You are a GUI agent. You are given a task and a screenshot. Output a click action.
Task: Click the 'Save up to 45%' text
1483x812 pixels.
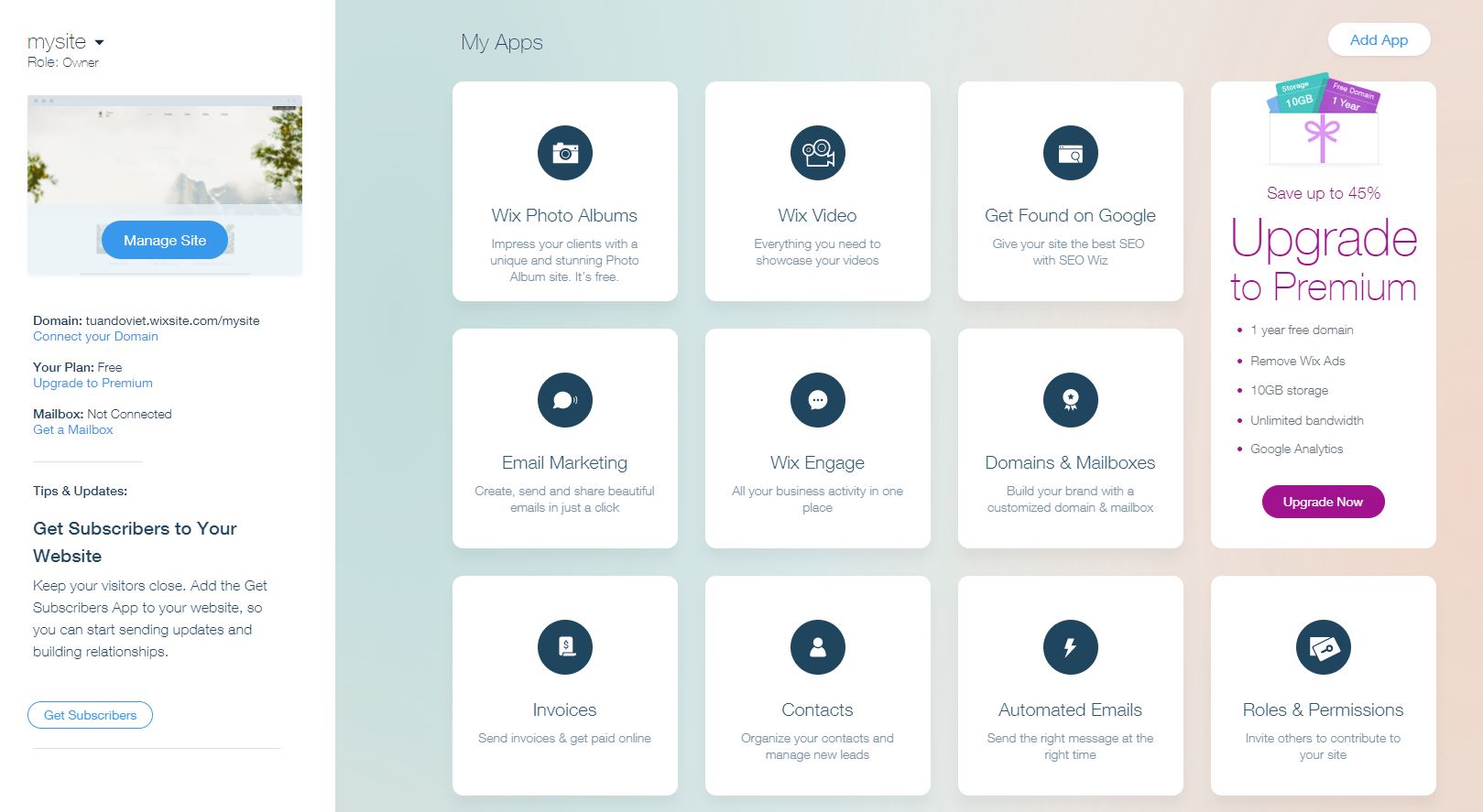1323,193
